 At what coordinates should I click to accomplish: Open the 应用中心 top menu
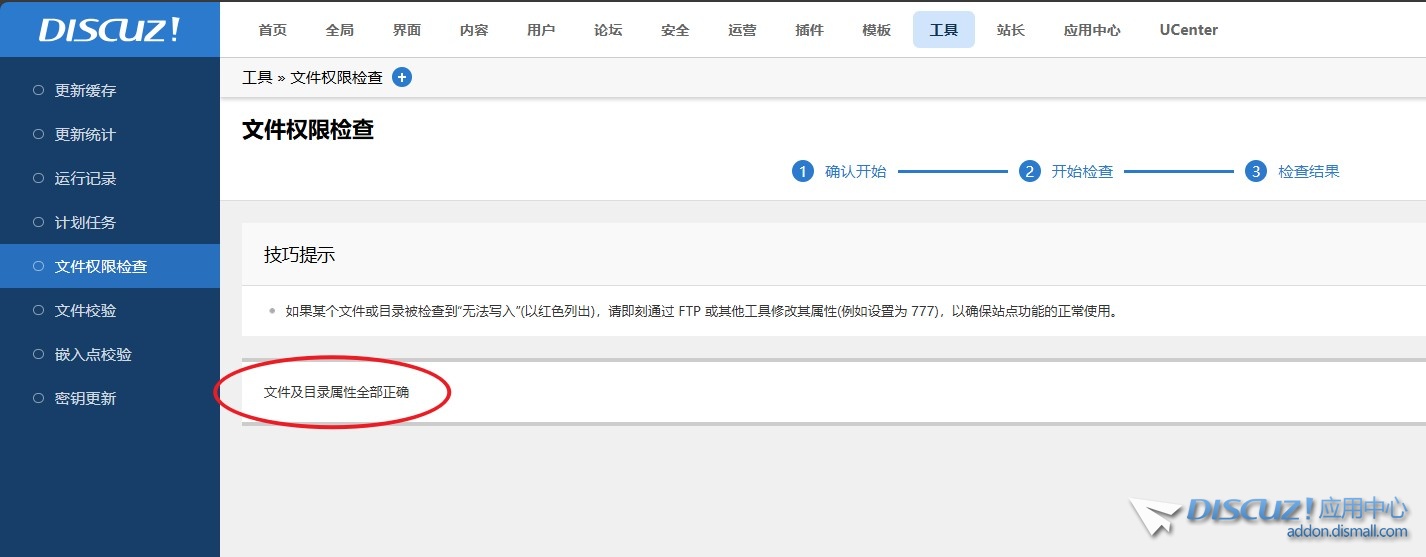1092,30
